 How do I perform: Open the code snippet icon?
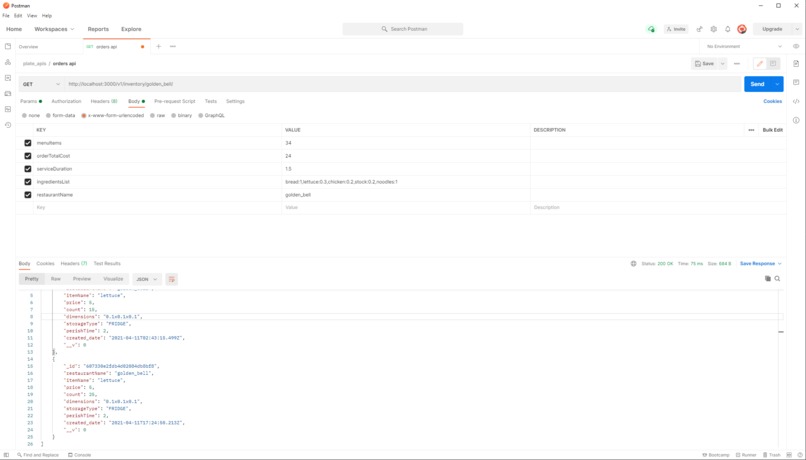pyautogui.click(x=796, y=101)
